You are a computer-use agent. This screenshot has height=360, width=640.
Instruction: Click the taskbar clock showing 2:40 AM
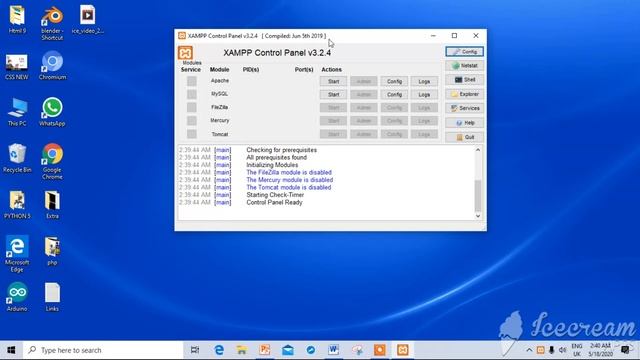point(600,350)
